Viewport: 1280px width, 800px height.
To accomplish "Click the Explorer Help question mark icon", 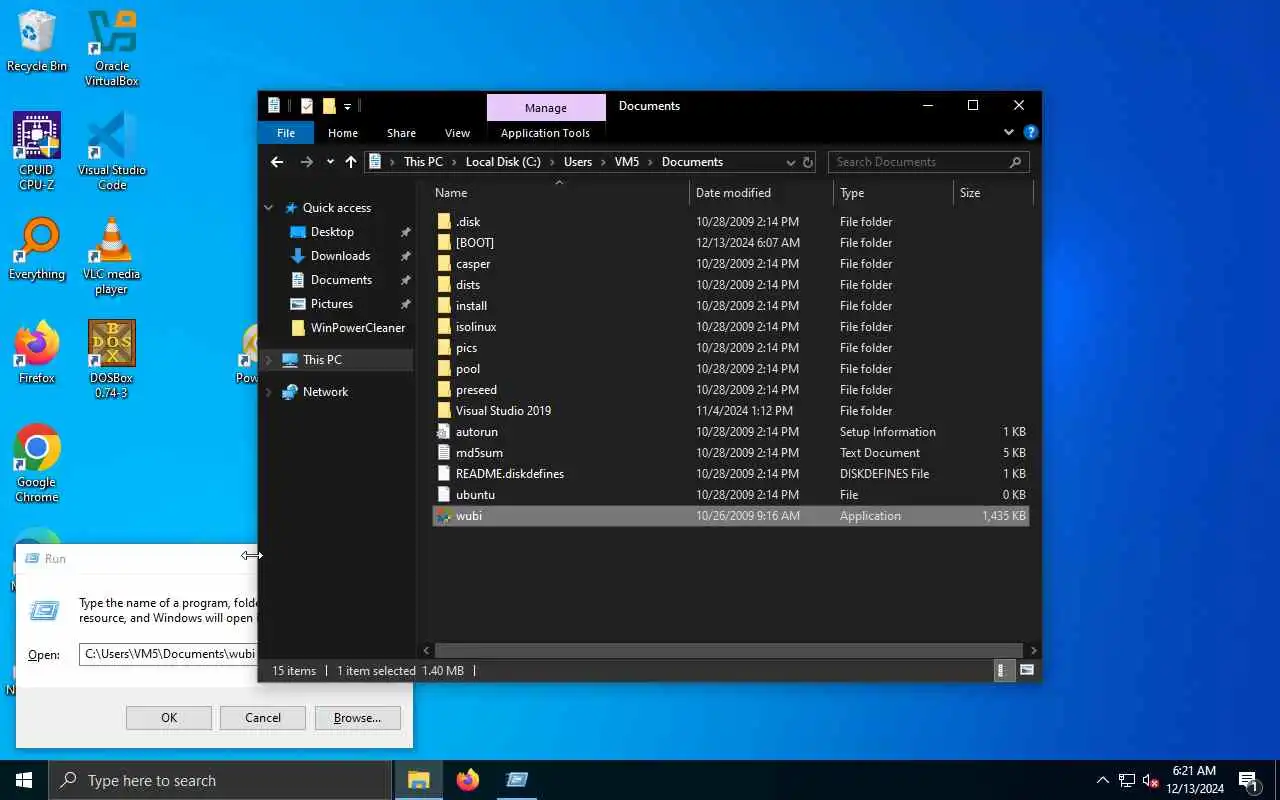I will click(1031, 132).
